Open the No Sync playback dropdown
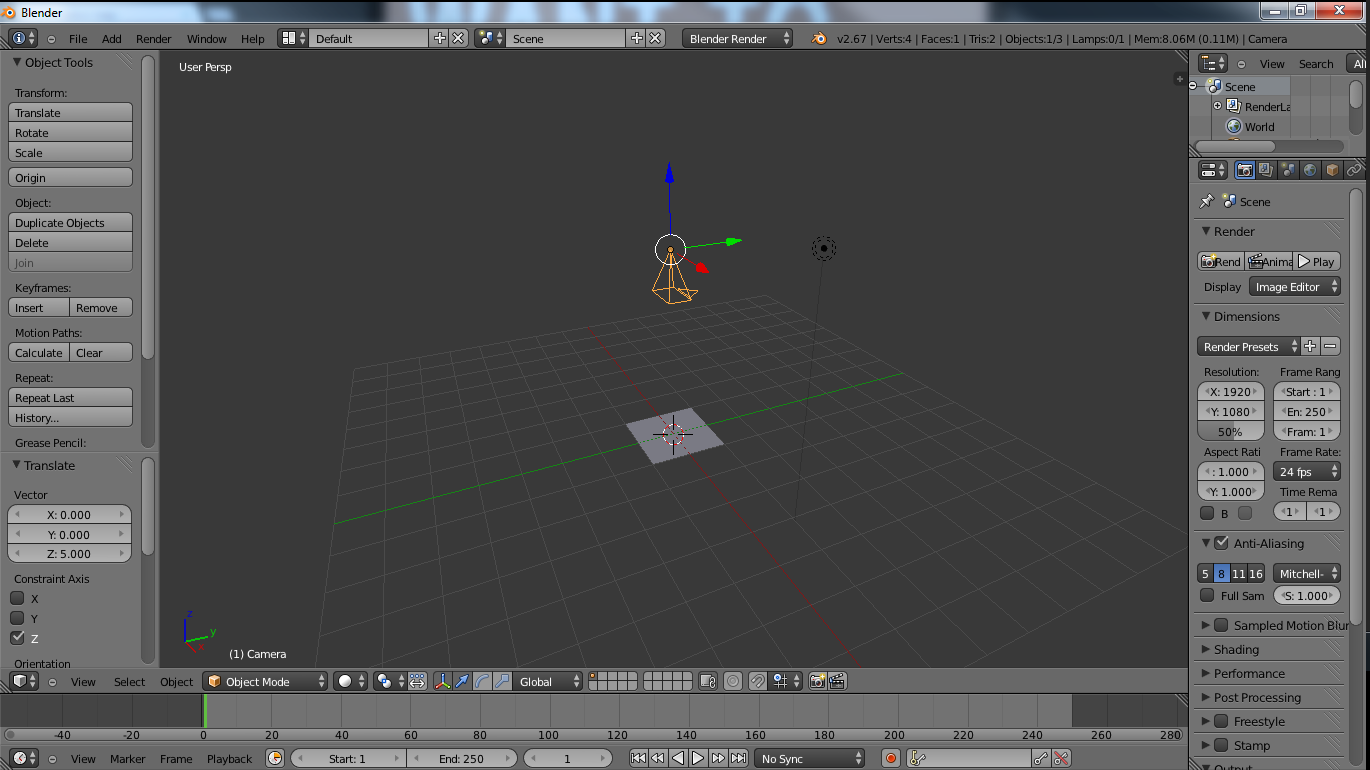Screen dimensions: 1370x770 coord(810,758)
